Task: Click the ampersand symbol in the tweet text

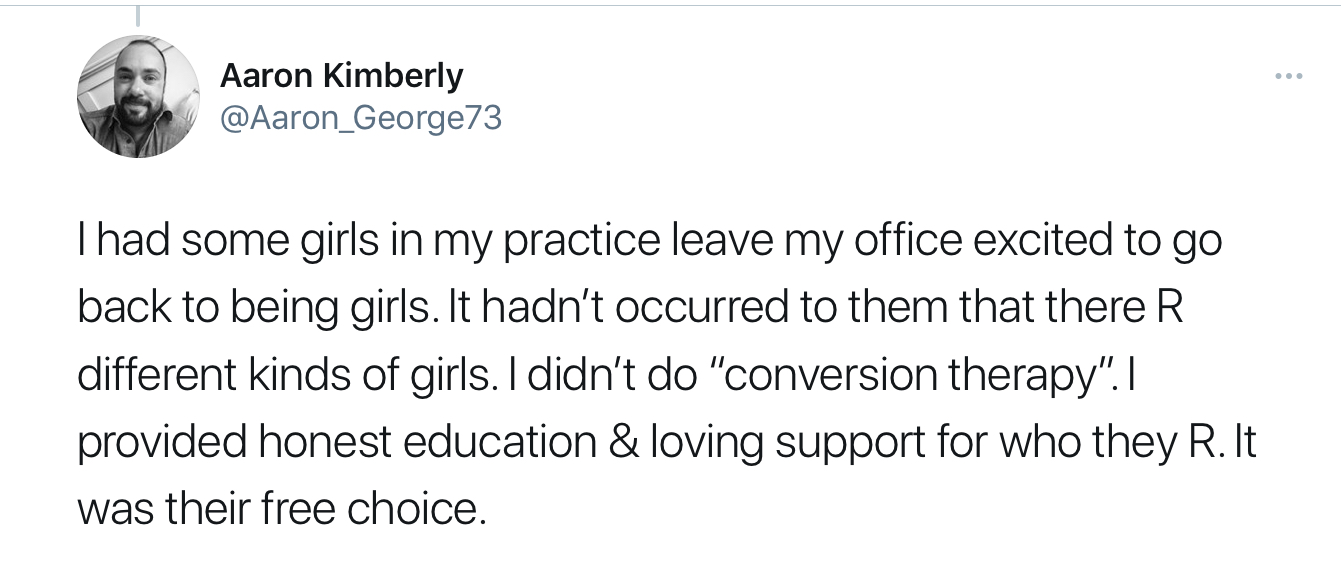Action: (x=626, y=441)
